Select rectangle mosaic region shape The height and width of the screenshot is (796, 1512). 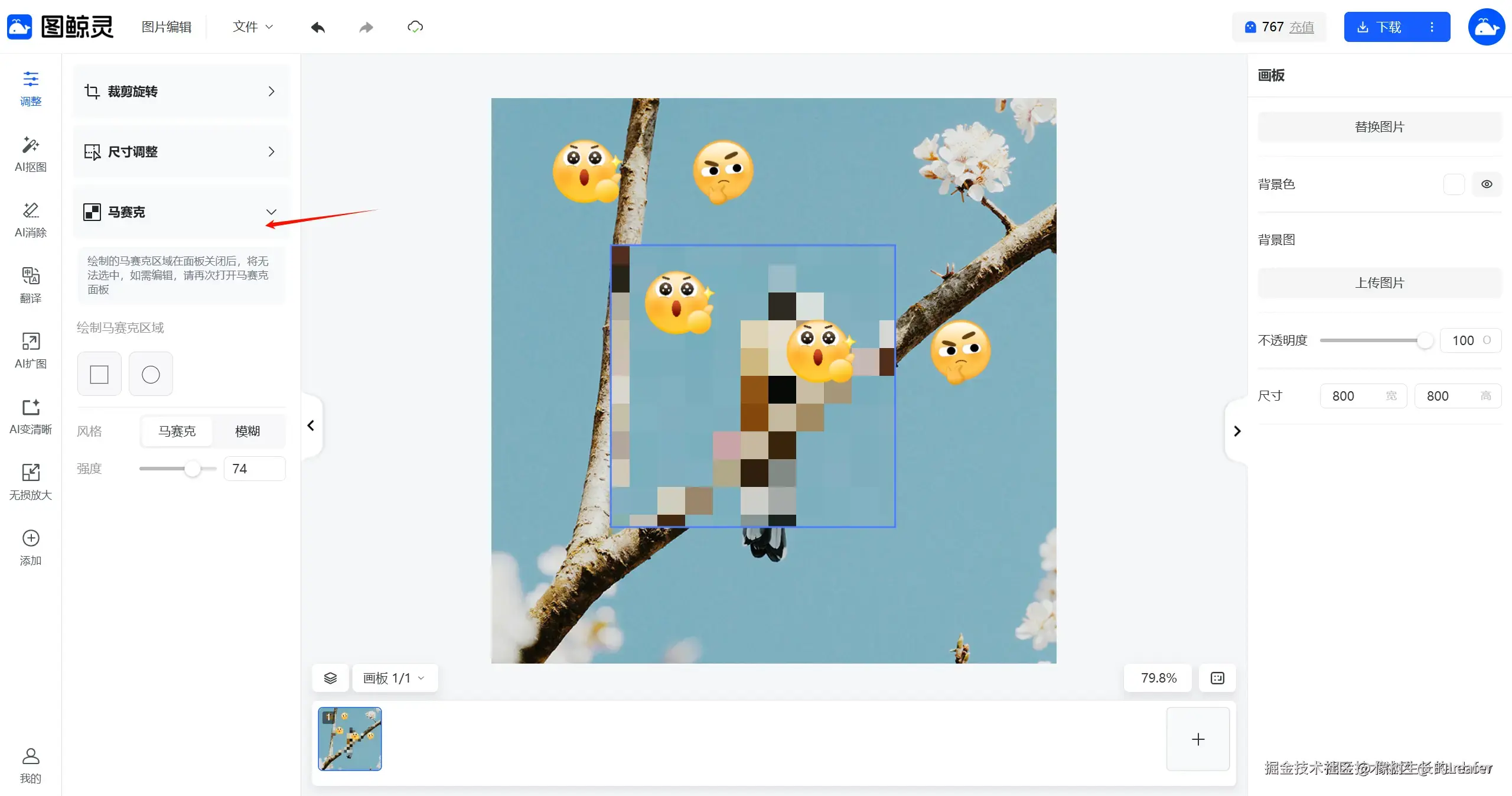[x=99, y=374]
